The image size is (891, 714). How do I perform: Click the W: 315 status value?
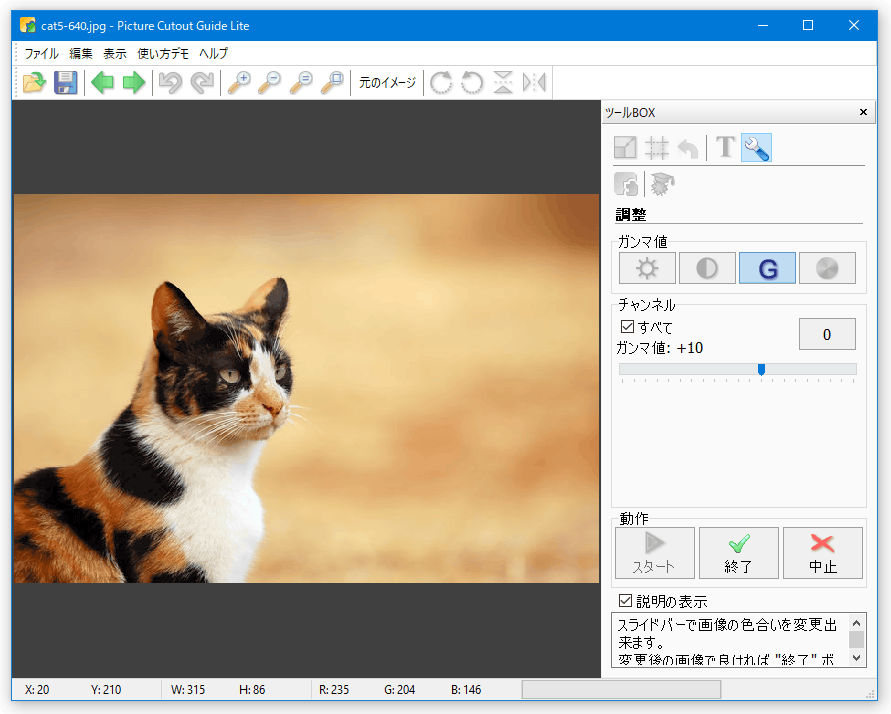[188, 690]
